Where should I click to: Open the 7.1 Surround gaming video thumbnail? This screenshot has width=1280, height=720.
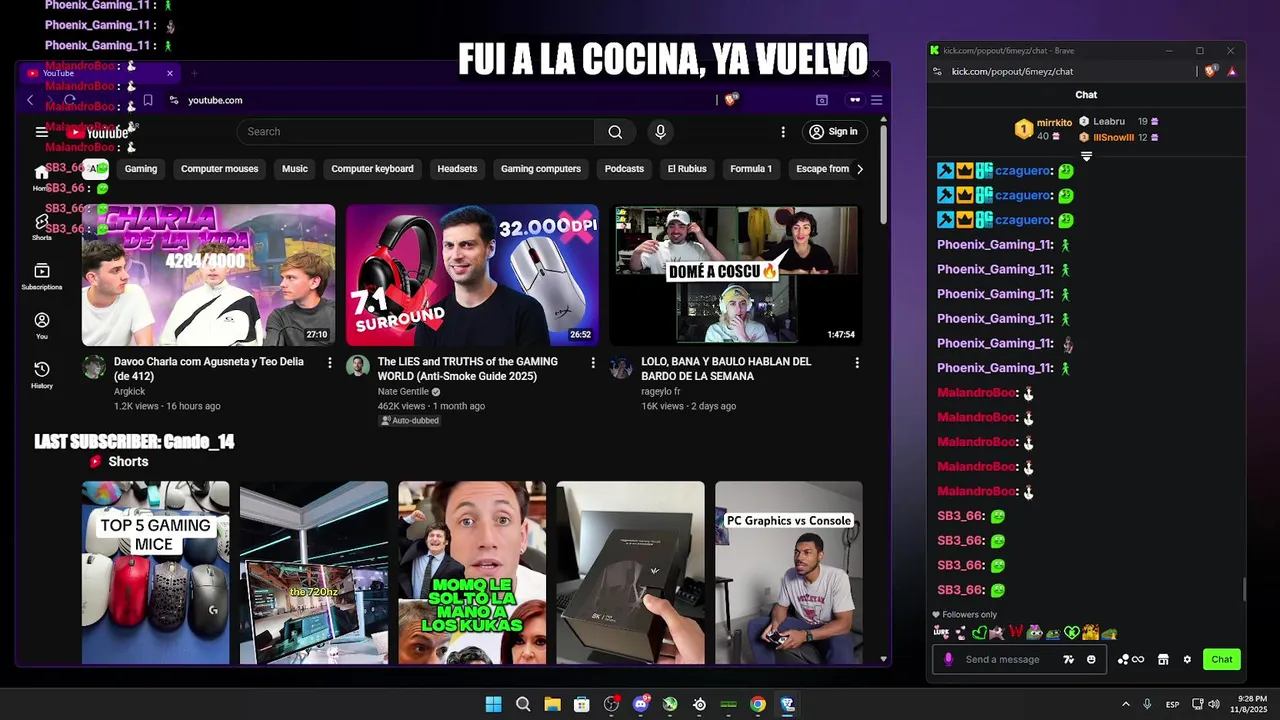coord(472,275)
